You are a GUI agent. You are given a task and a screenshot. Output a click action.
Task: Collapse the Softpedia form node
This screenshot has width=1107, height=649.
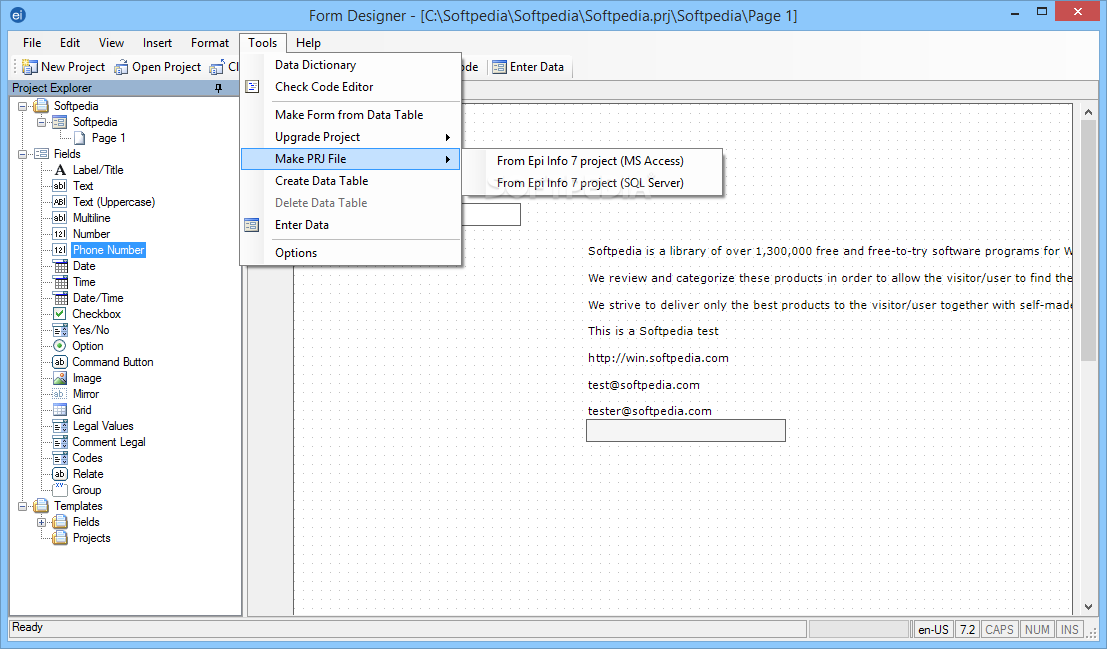tap(42, 123)
